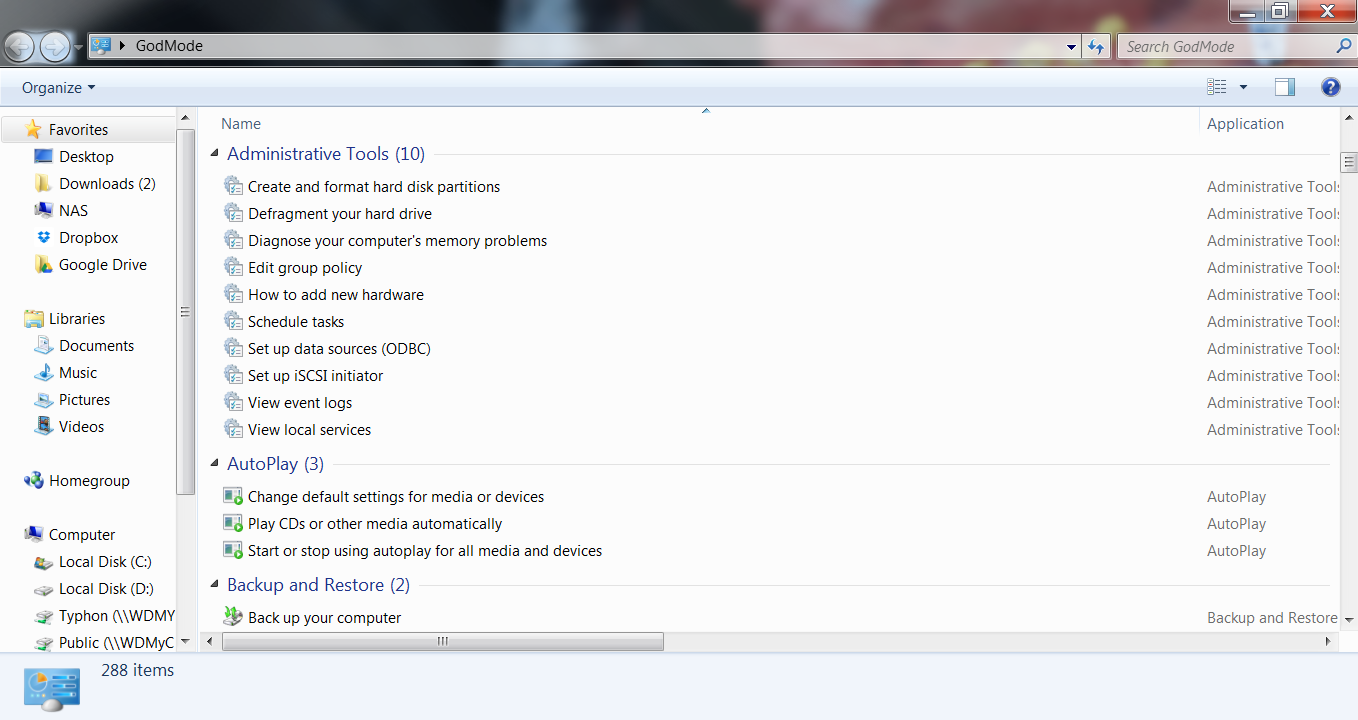Open View event logs item
This screenshot has width=1358, height=720.
tap(300, 402)
